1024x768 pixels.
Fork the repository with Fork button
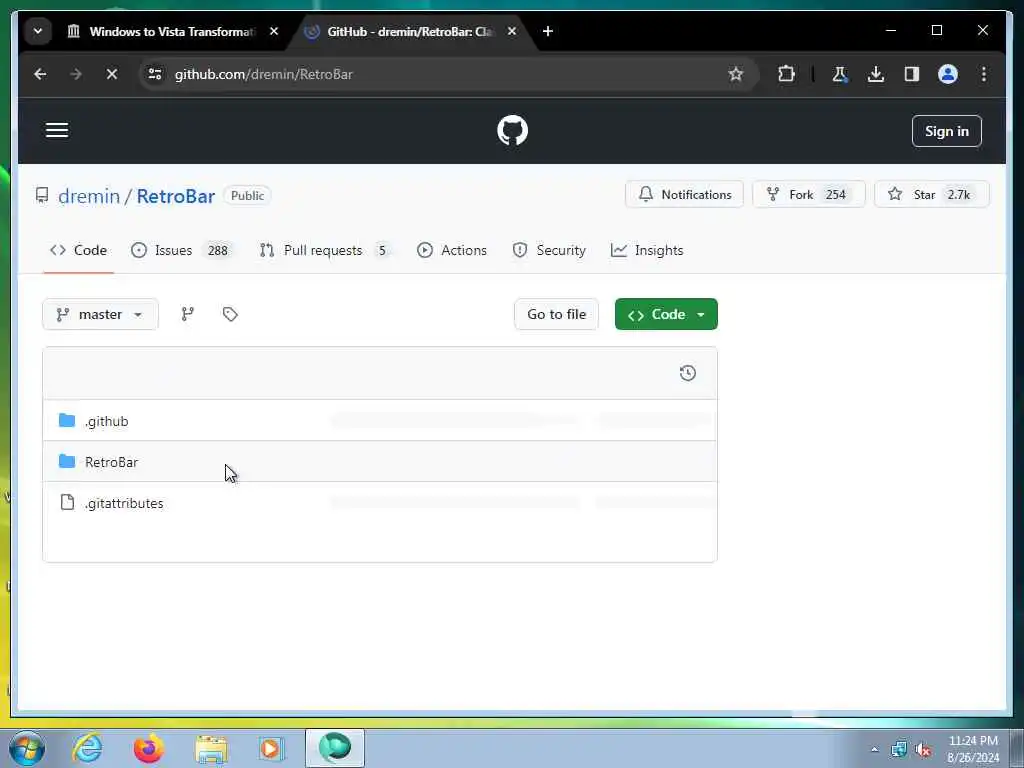pyautogui.click(x=808, y=195)
